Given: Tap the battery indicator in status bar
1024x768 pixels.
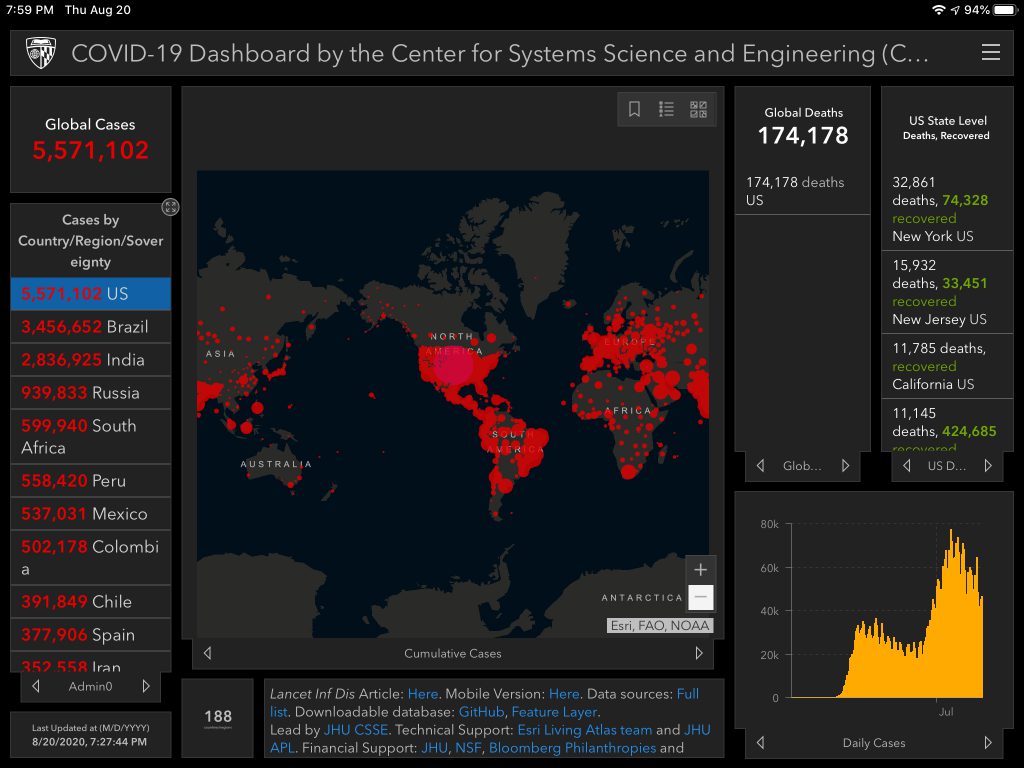Looking at the screenshot, I should pyautogui.click(x=1004, y=10).
